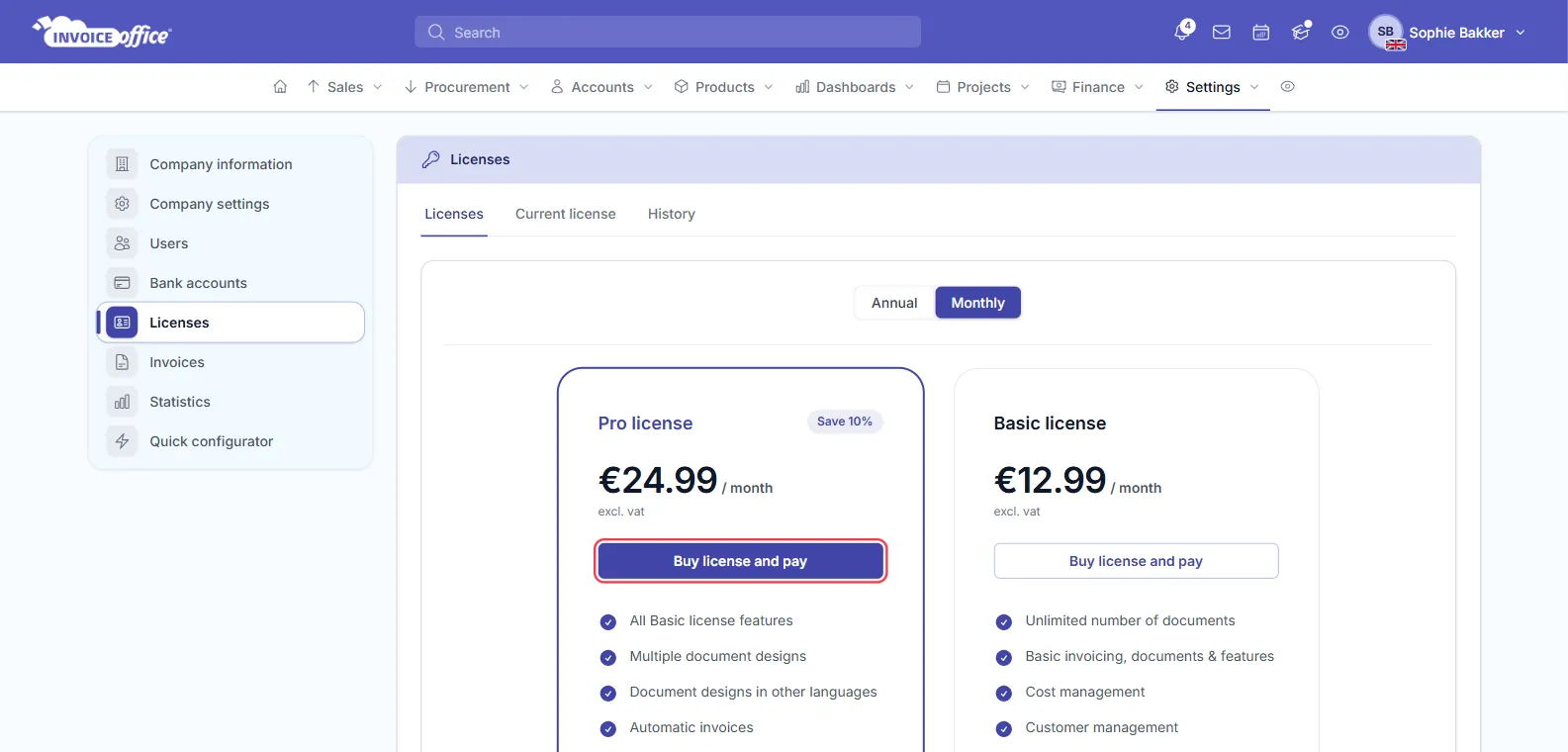Open the Sophie Bakker user dropdown arrow
This screenshot has height=752, width=1568.
[1521, 33]
